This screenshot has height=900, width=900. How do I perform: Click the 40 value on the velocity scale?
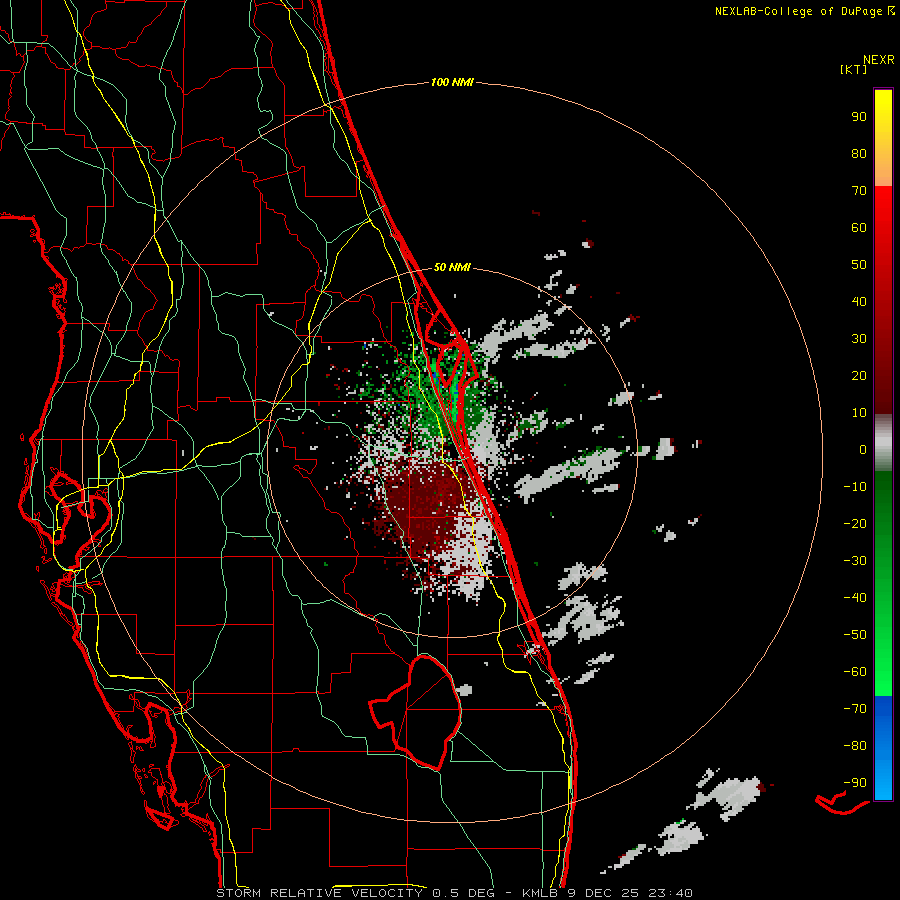coord(859,301)
